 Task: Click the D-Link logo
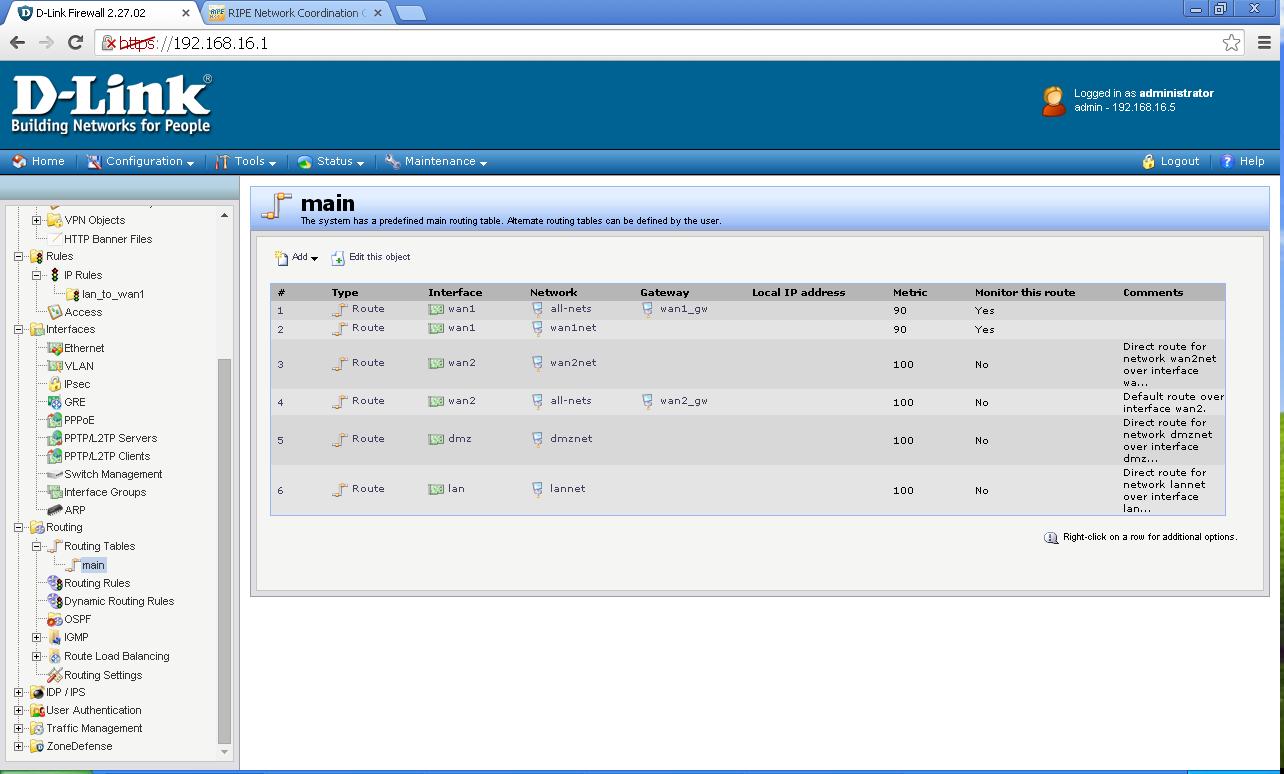point(111,104)
